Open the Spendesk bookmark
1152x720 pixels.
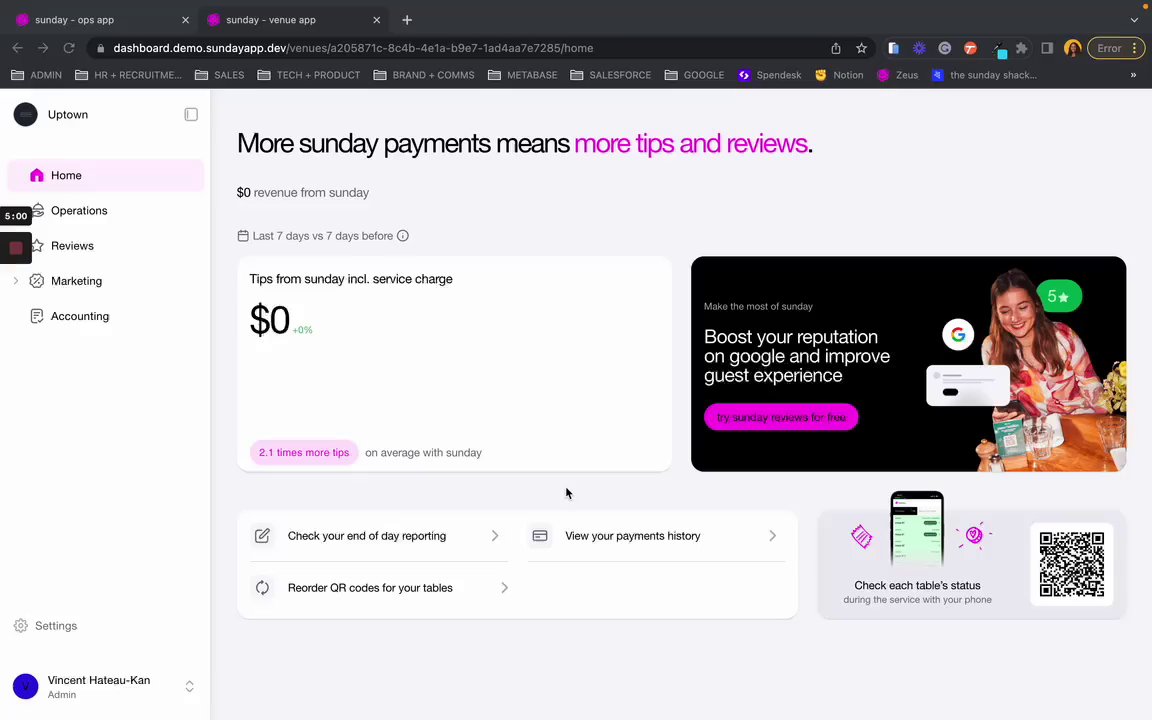tap(769, 75)
